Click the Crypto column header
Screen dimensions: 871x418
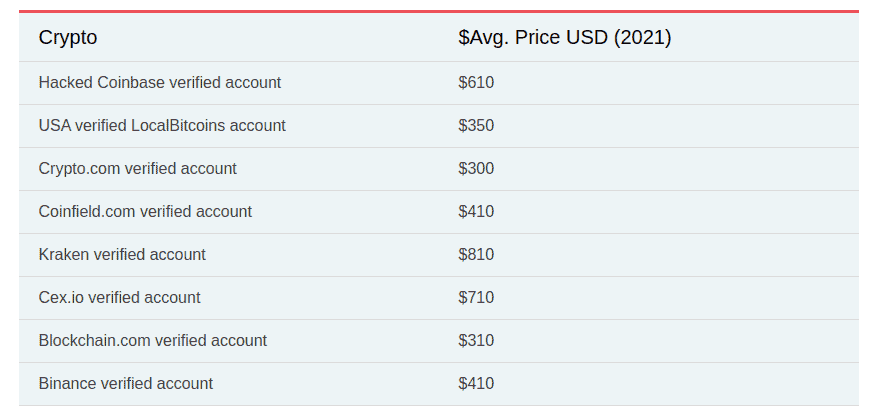(x=68, y=37)
